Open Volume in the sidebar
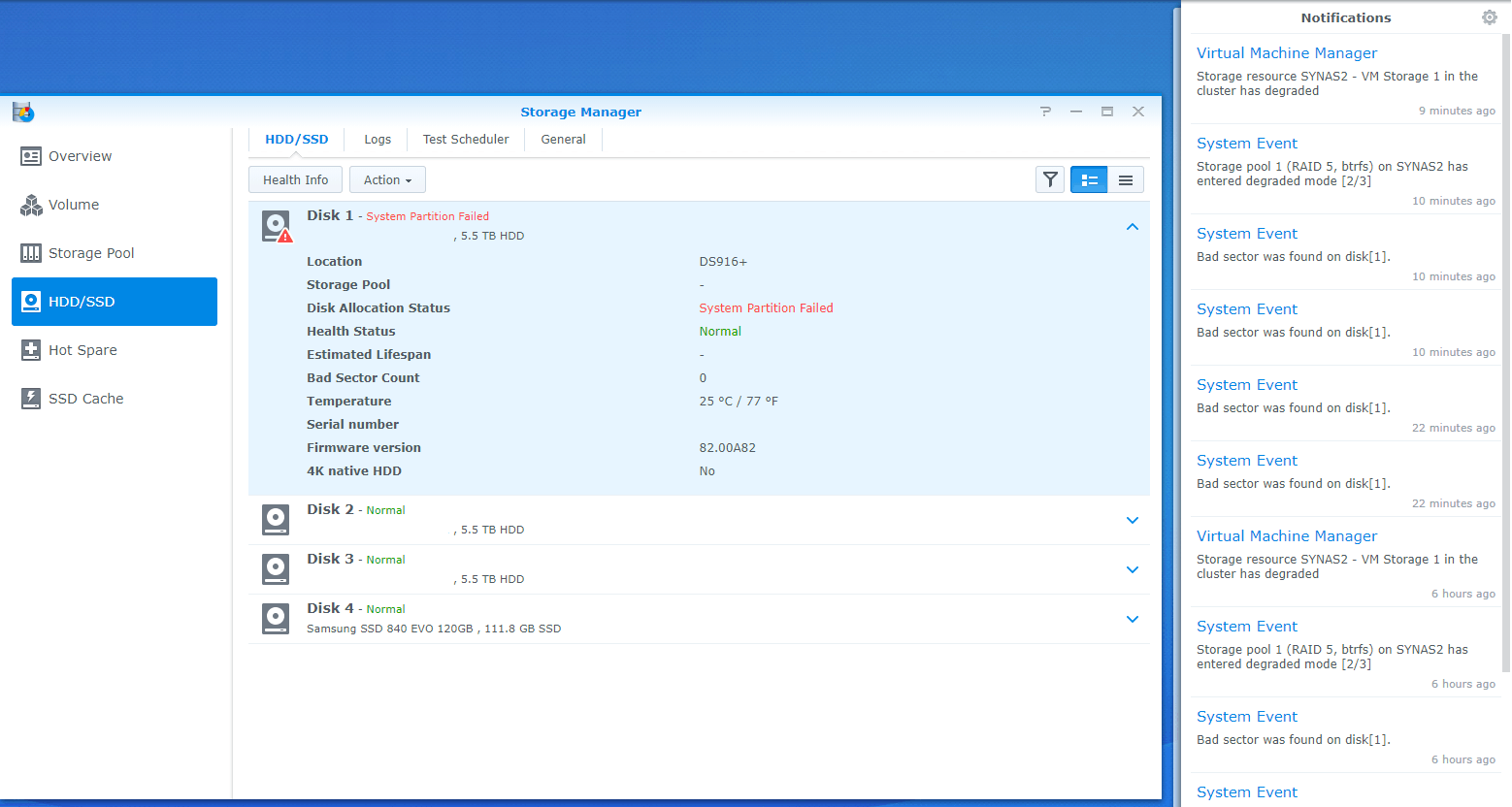Screen dimensions: 1512x807 (x=115, y=205)
